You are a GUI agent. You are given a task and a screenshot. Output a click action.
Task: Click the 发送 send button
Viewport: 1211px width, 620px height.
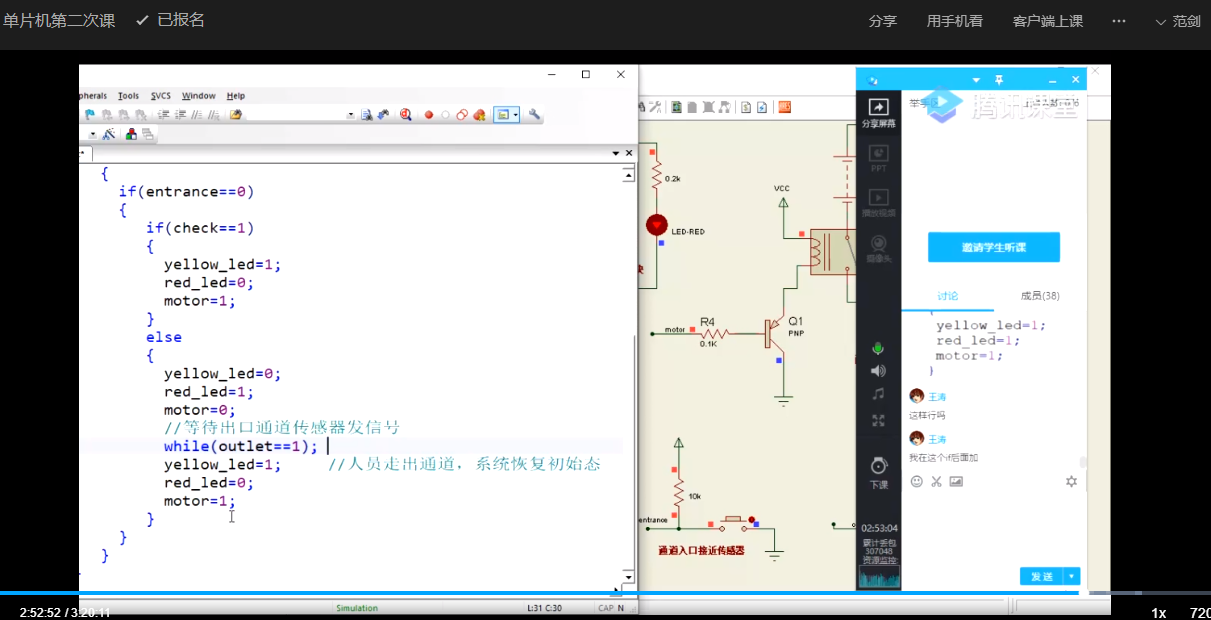(1040, 576)
